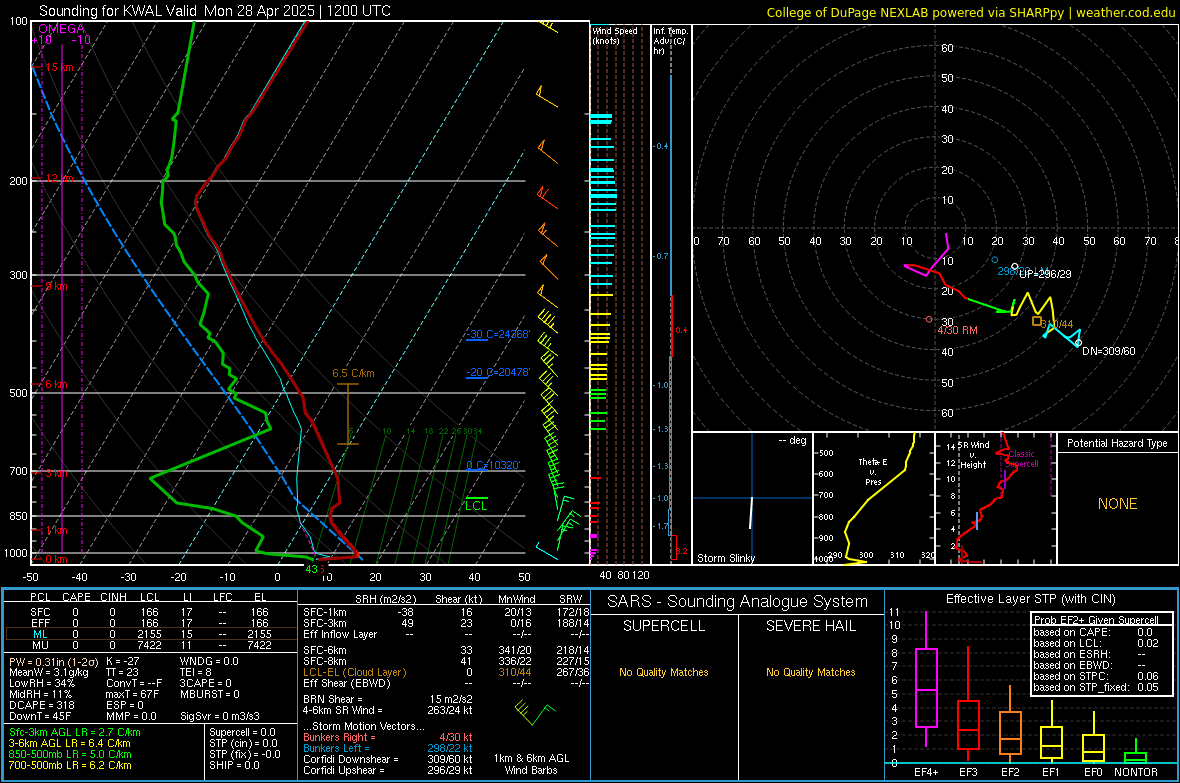
Task: Click the Storm Slinky label
Action: 725,558
